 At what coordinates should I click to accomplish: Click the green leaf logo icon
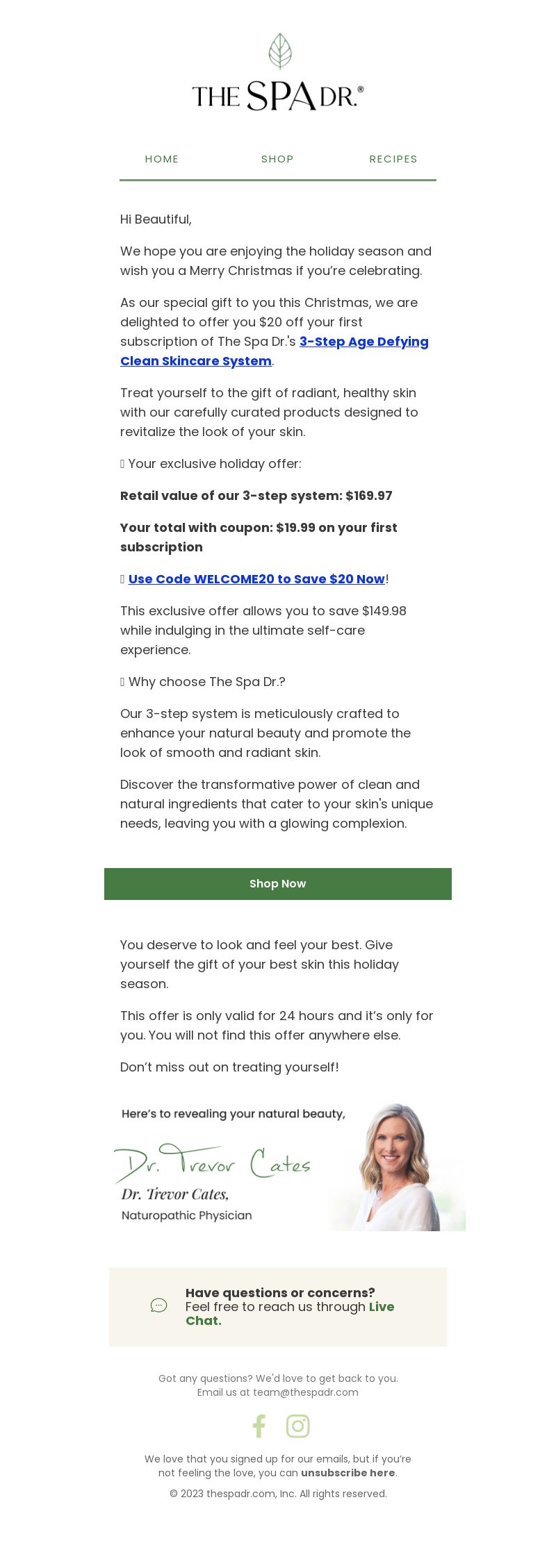click(279, 51)
